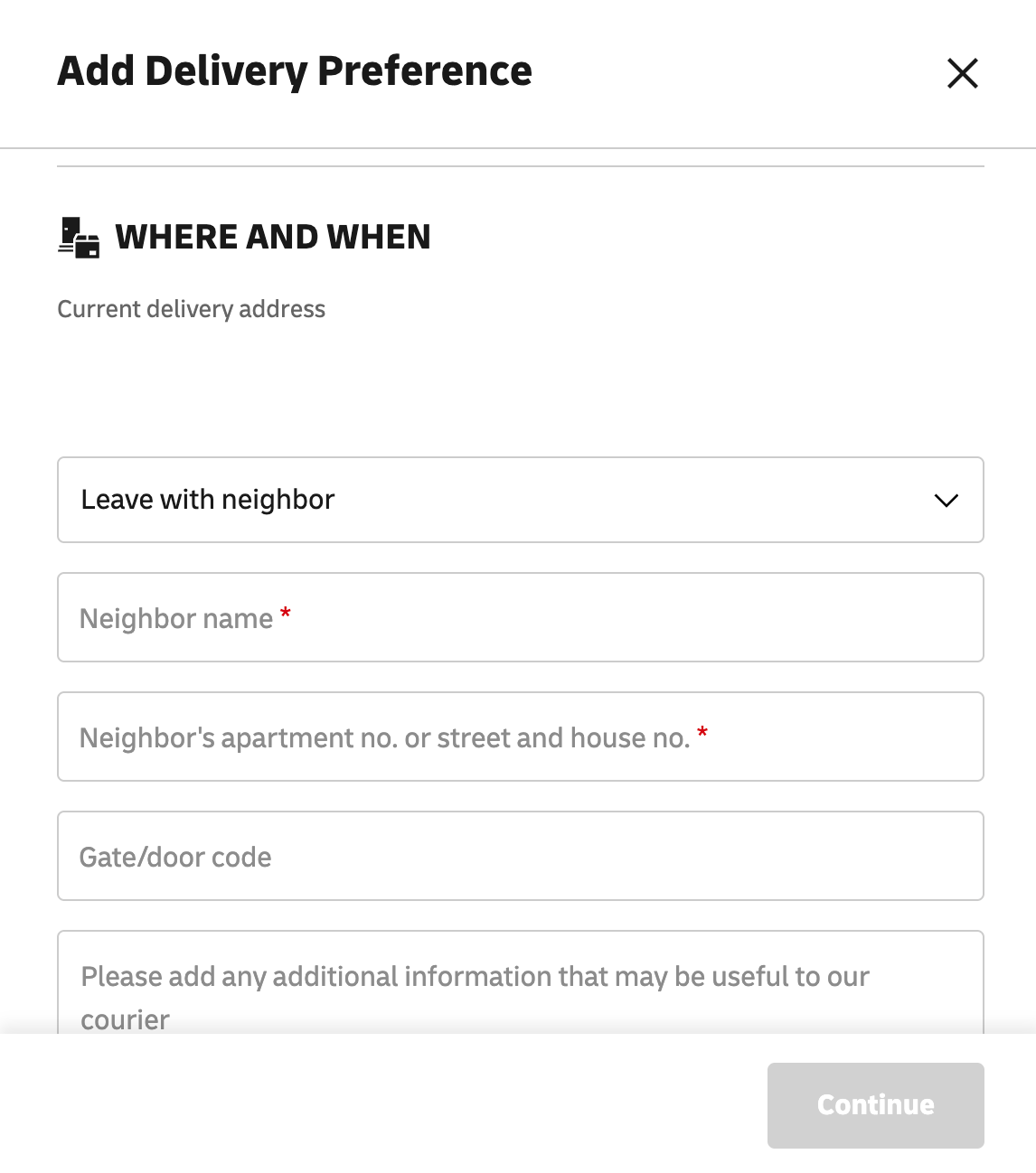This screenshot has width=1036, height=1173.
Task: Expand the delivery method options list
Action: 521,500
